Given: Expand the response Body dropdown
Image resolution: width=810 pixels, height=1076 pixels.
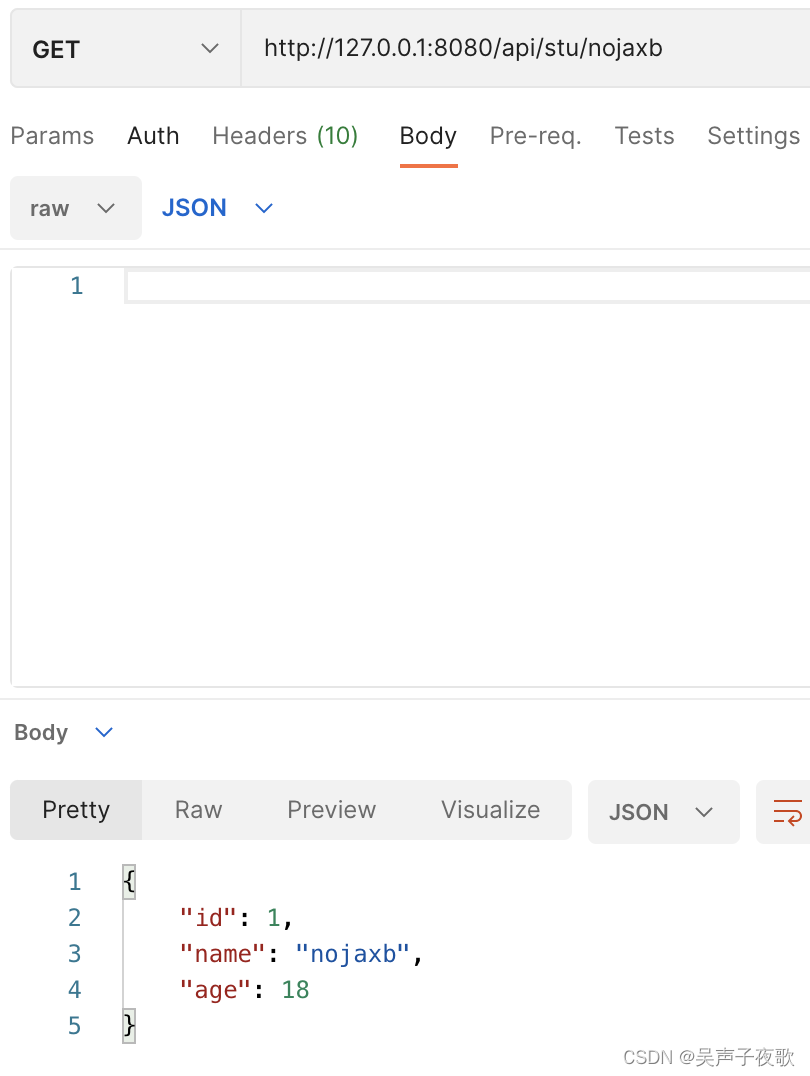Looking at the screenshot, I should click(x=63, y=732).
